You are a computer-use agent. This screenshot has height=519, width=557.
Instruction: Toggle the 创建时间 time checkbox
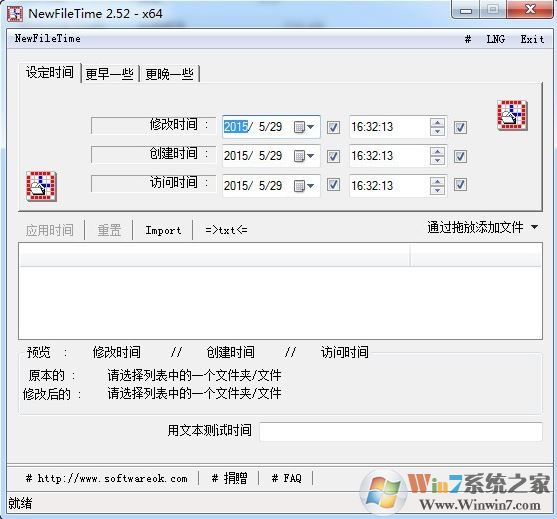pos(460,156)
